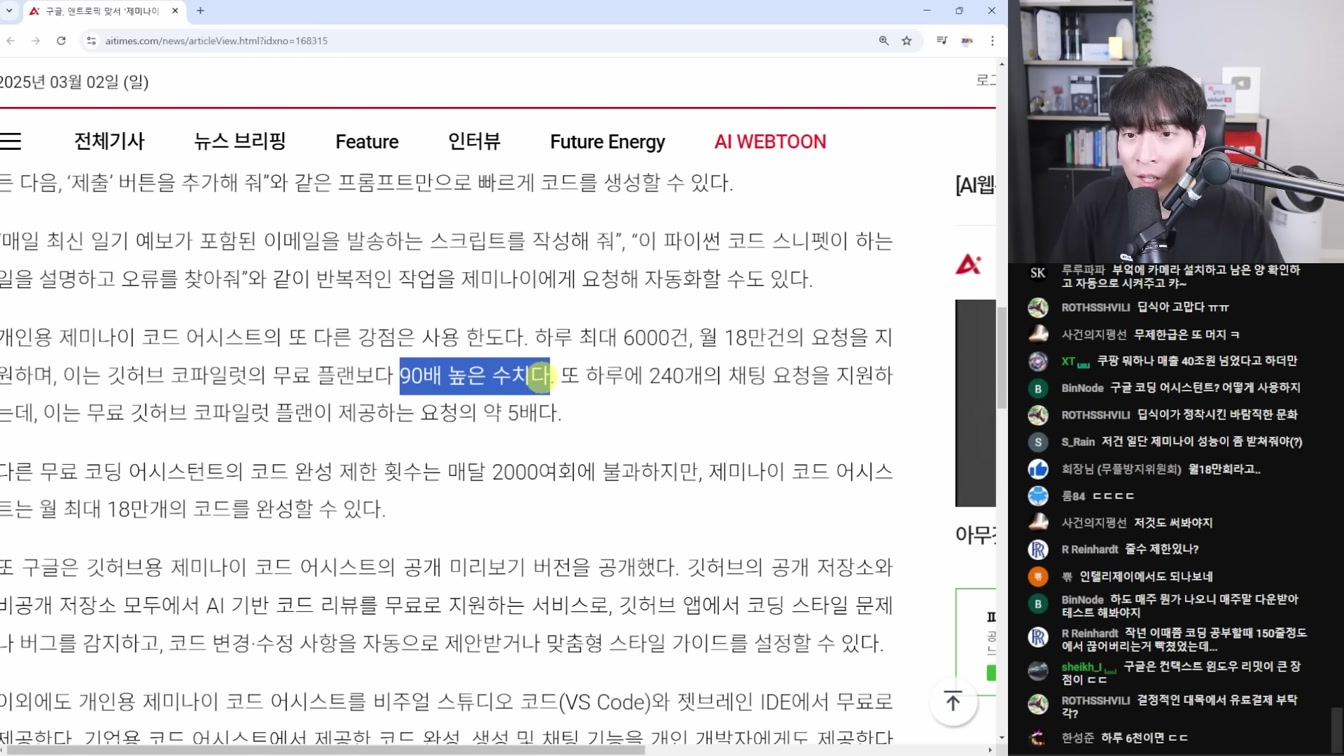Click the XT user avatar

tap(1038, 361)
